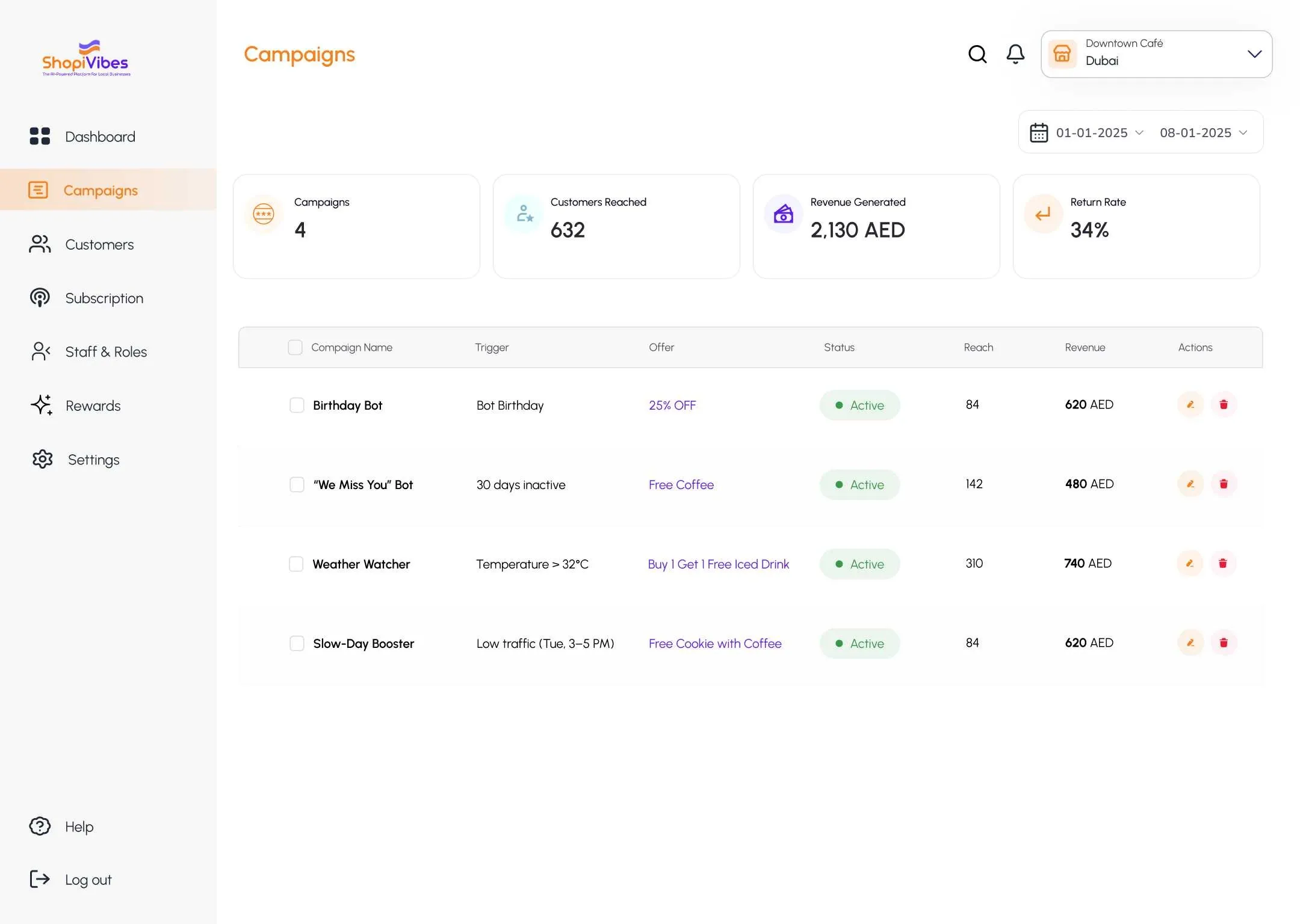Click the Help label in sidebar
Image resolution: width=1300 pixels, height=924 pixels.
(x=79, y=827)
